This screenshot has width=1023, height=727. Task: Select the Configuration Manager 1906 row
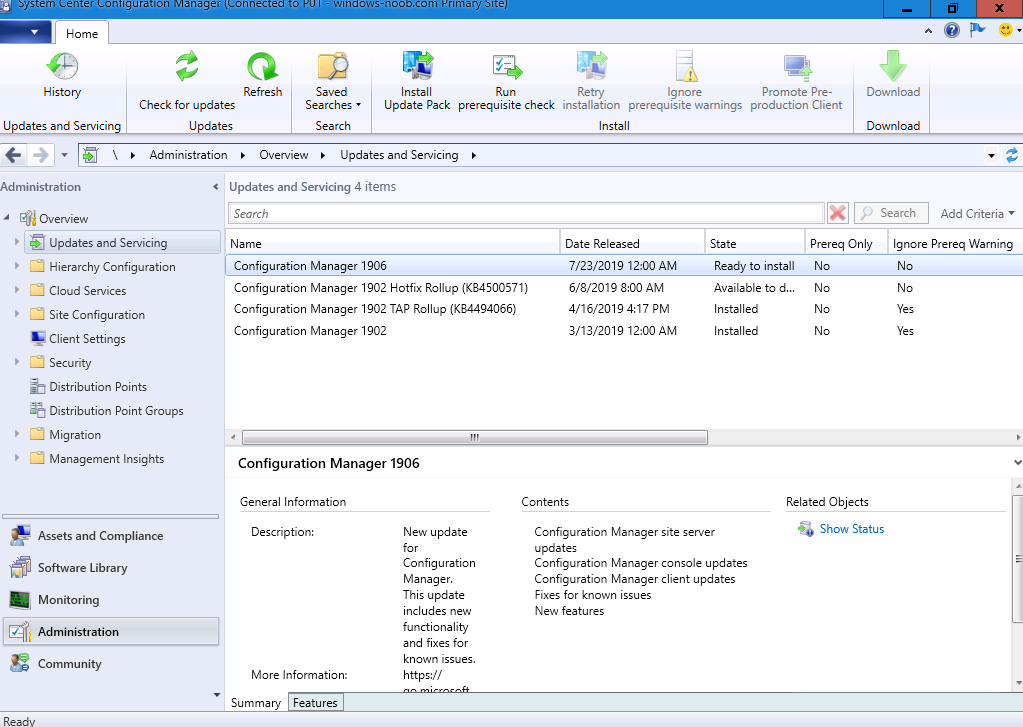(x=624, y=266)
